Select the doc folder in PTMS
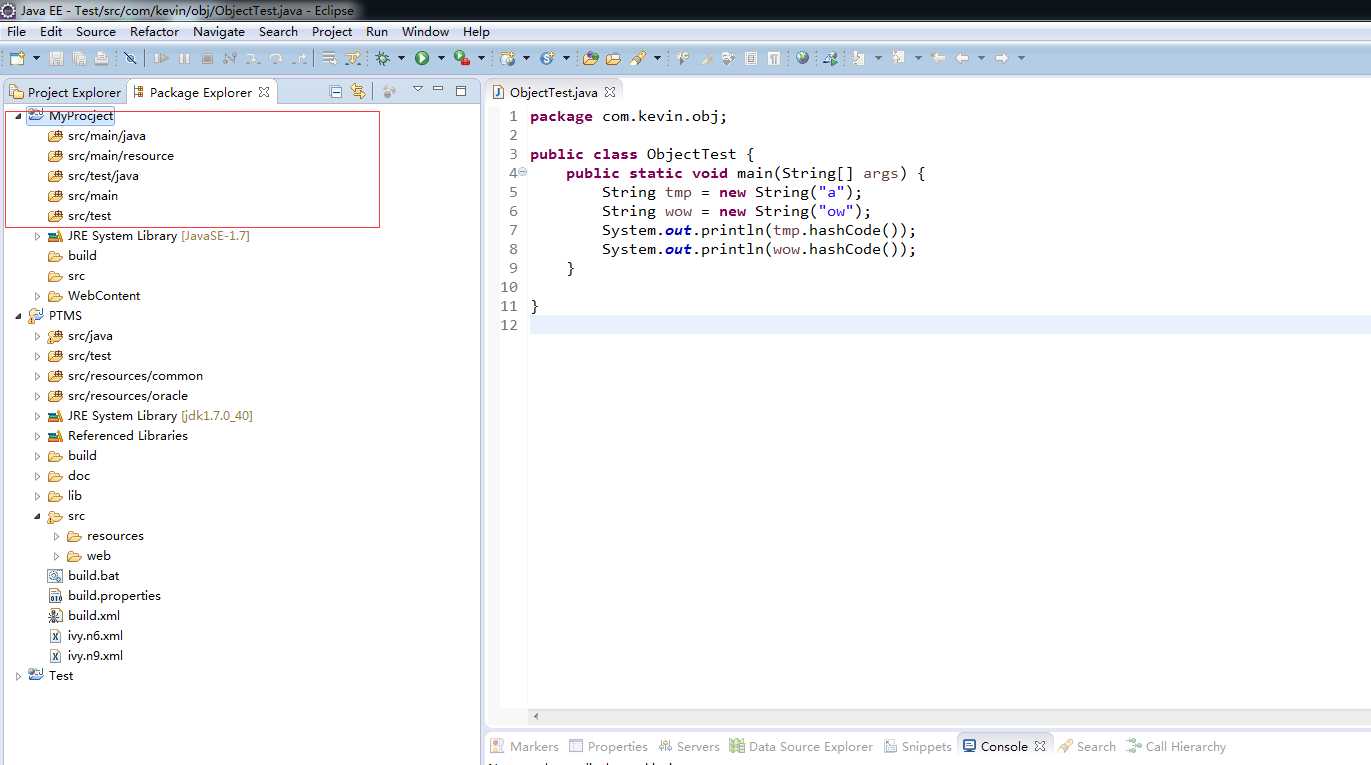This screenshot has height=765, width=1371. 69,476
